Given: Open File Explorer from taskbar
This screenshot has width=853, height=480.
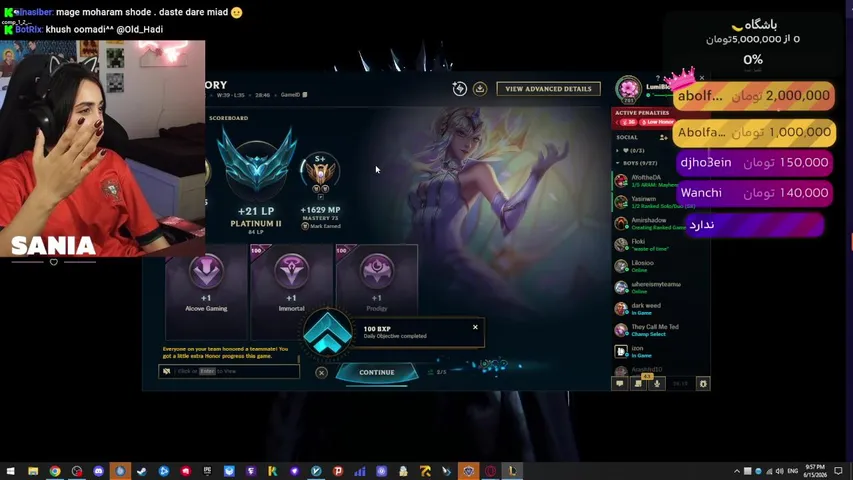Looking at the screenshot, I should tap(33, 471).
